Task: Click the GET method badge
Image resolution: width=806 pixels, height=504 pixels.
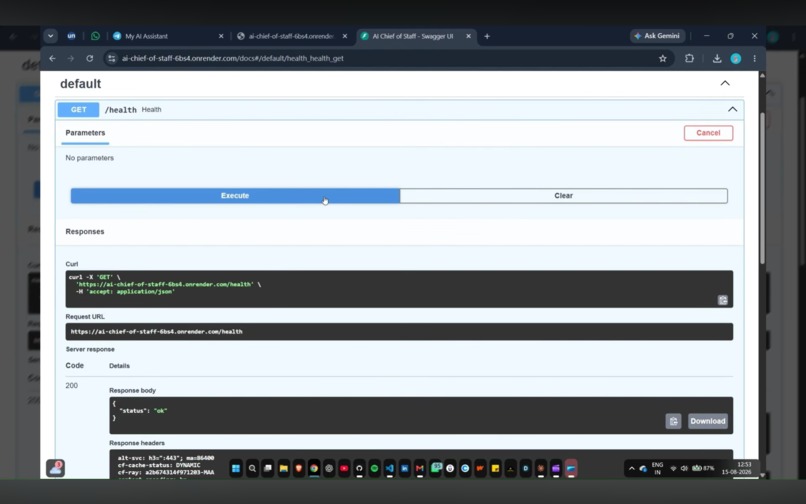Action: click(78, 110)
